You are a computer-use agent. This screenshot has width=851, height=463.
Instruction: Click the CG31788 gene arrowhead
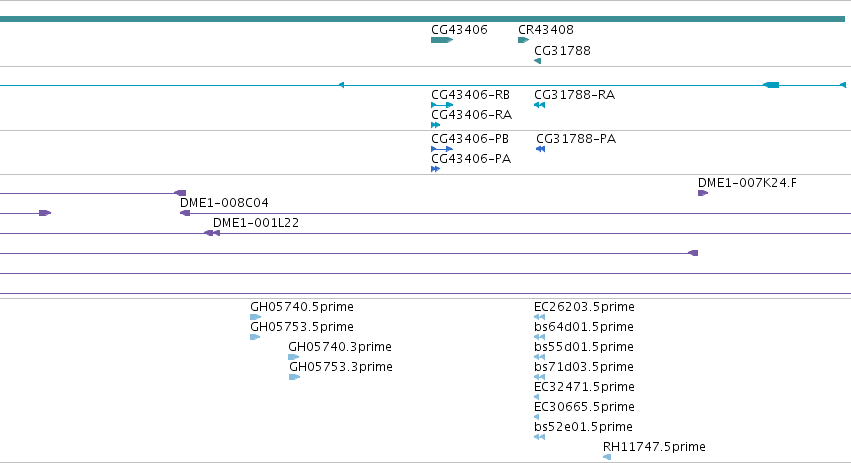click(x=537, y=61)
